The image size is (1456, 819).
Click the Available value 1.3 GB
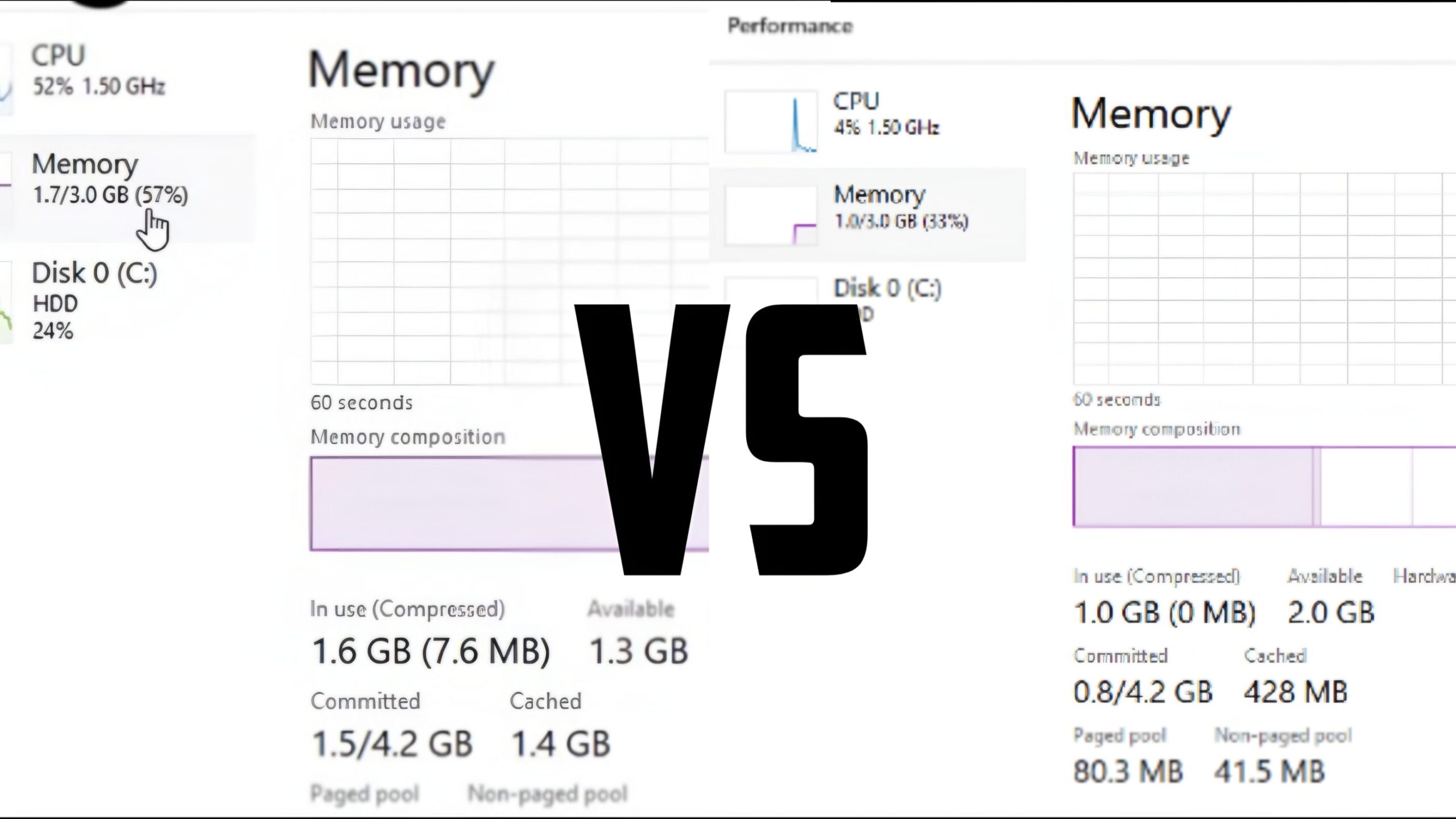point(638,651)
